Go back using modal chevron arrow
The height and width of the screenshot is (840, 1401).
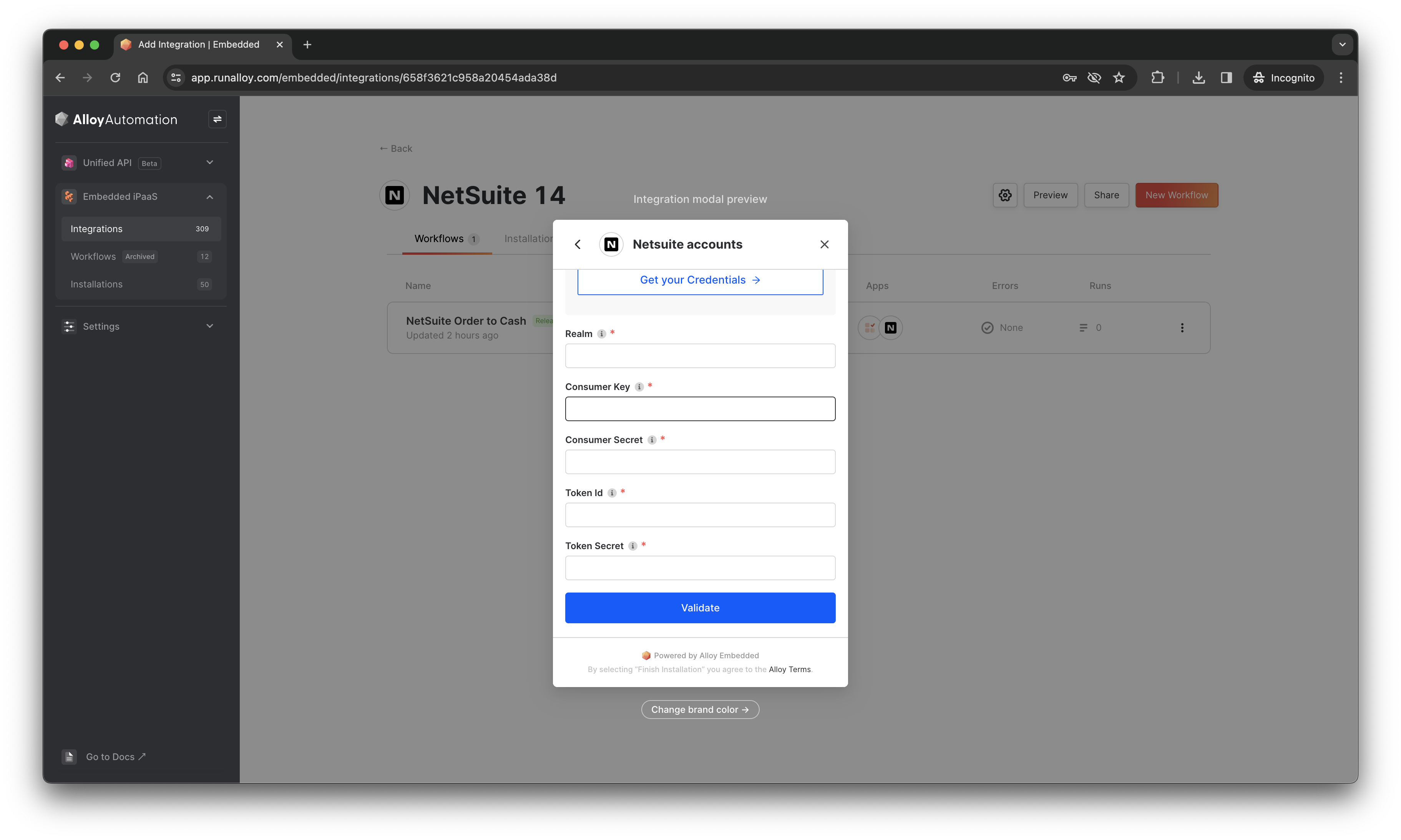coord(578,244)
